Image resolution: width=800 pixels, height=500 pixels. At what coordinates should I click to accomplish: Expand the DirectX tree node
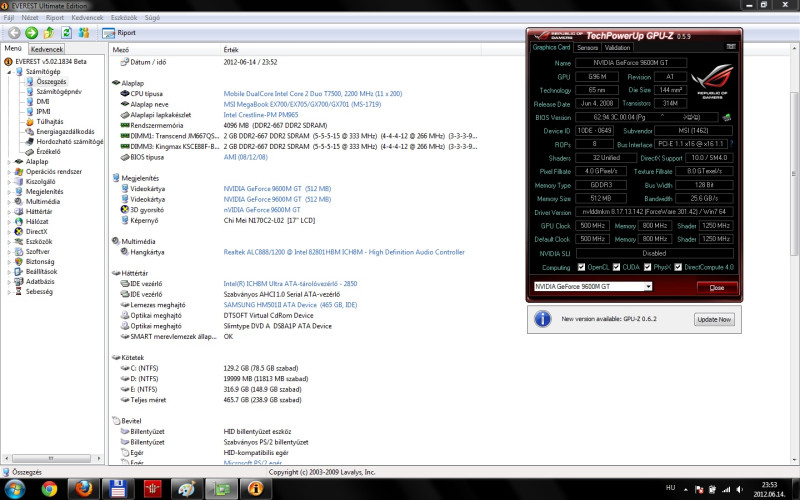(9, 232)
